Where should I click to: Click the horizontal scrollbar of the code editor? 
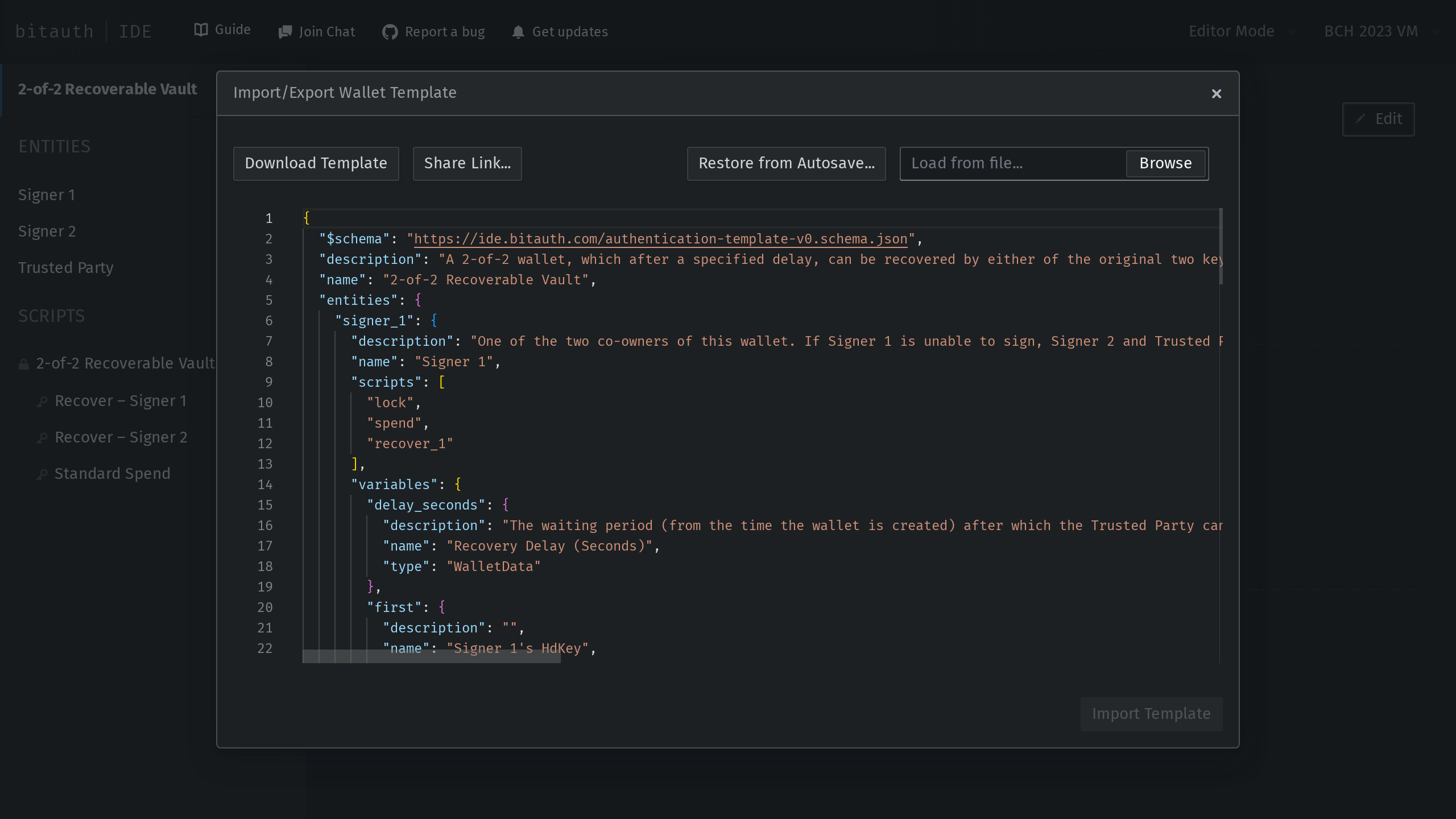pos(432,657)
